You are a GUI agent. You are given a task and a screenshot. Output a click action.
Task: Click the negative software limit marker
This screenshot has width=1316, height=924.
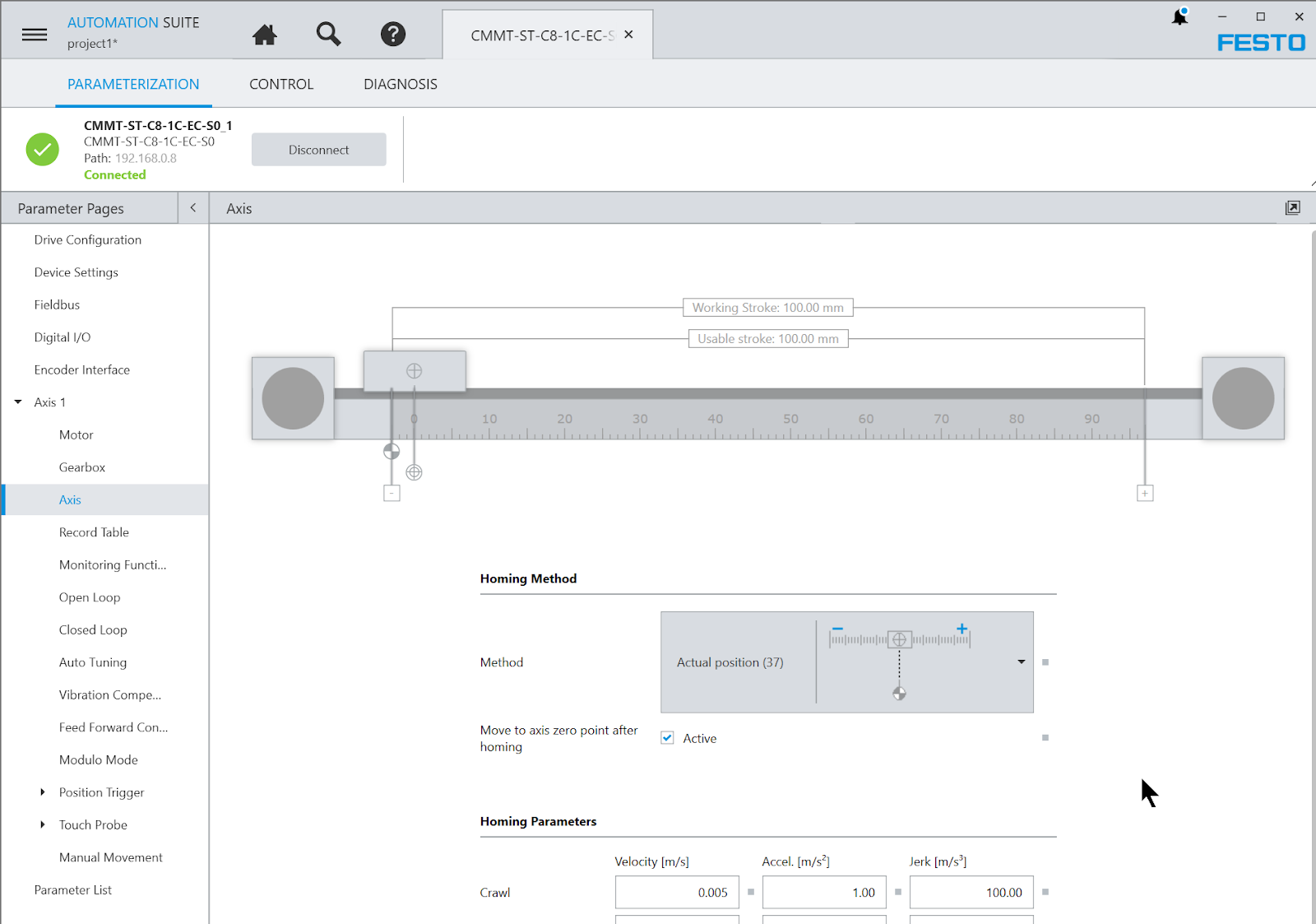point(392,493)
